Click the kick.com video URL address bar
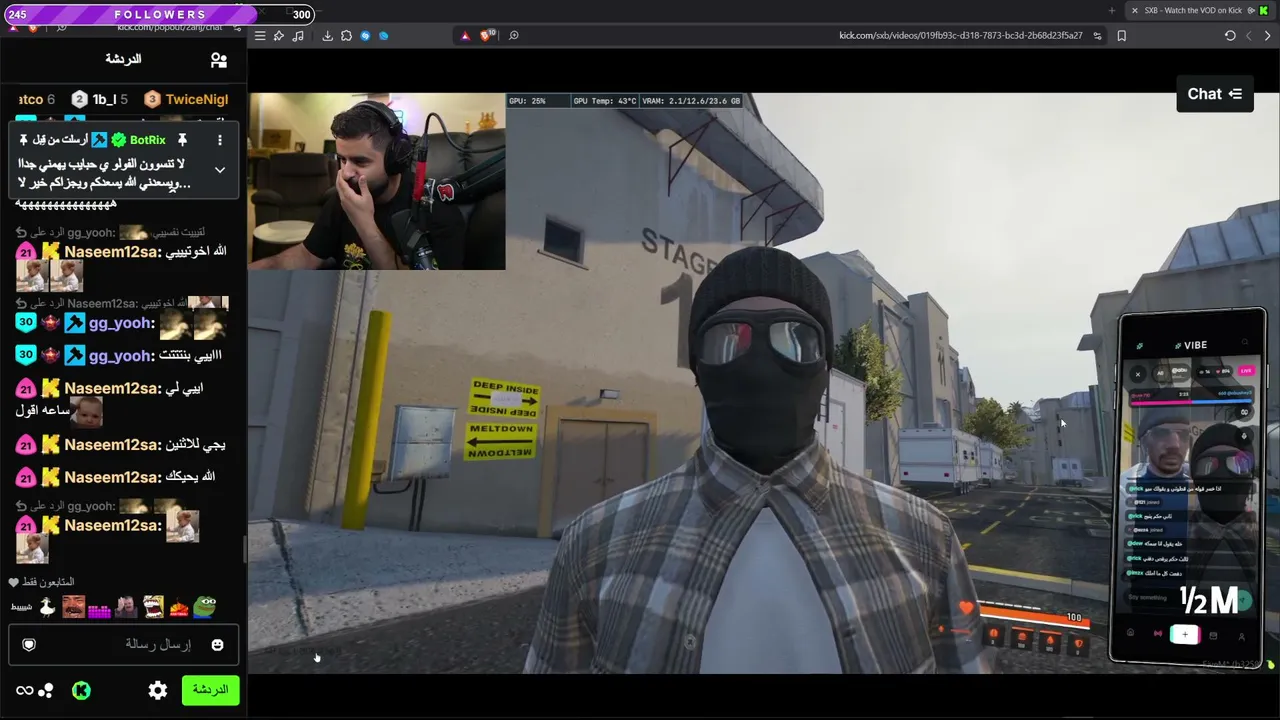1280x720 pixels. (960, 36)
